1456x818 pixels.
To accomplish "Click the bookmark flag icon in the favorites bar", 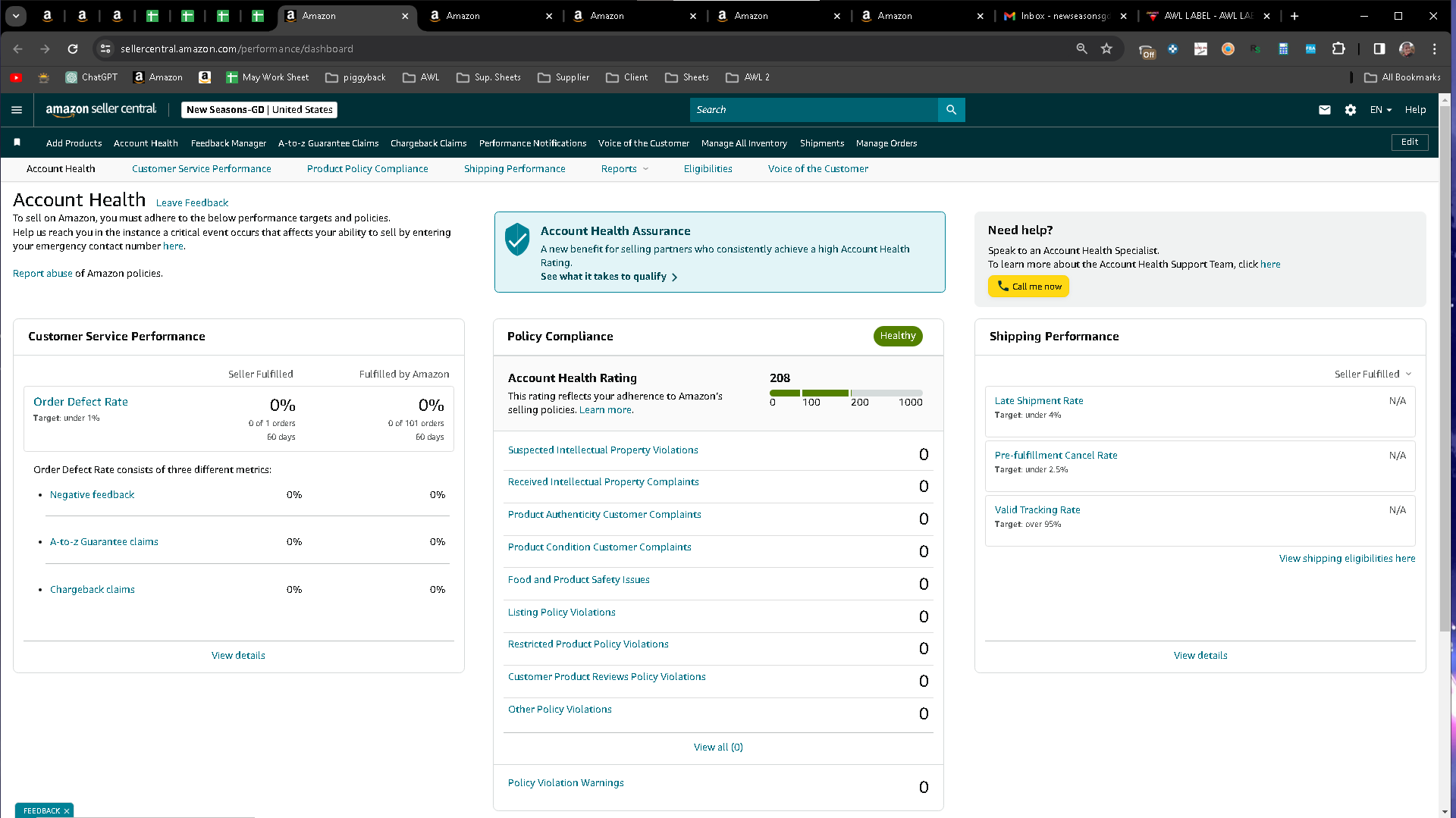I will coord(17,143).
